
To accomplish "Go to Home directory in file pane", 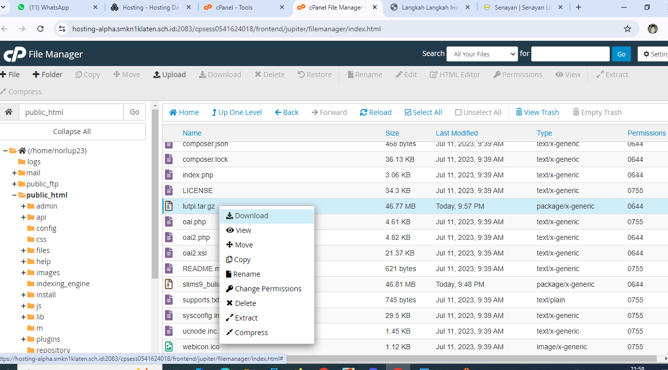I will [x=184, y=112].
